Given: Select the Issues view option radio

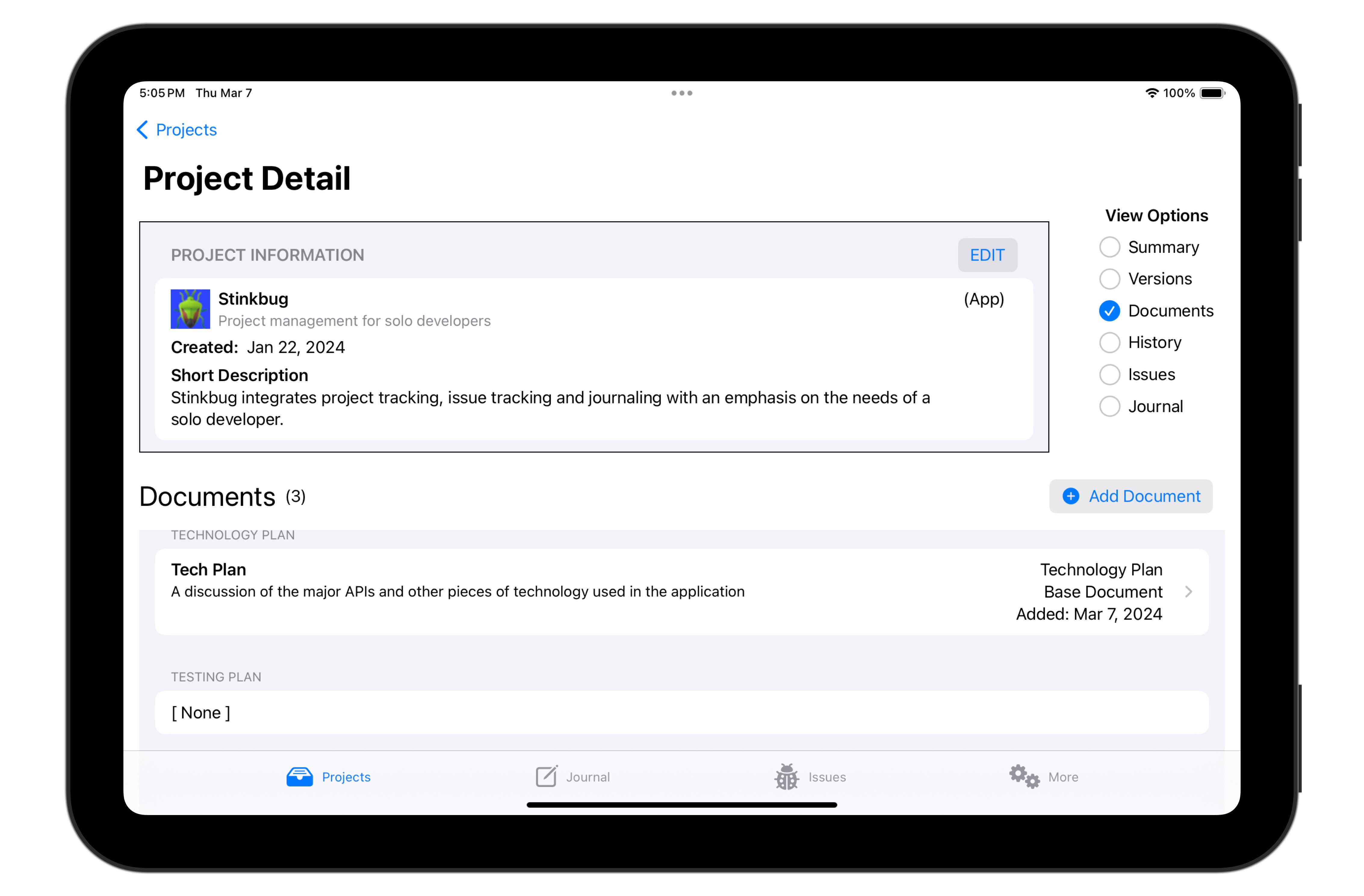Looking at the screenshot, I should click(x=1110, y=375).
